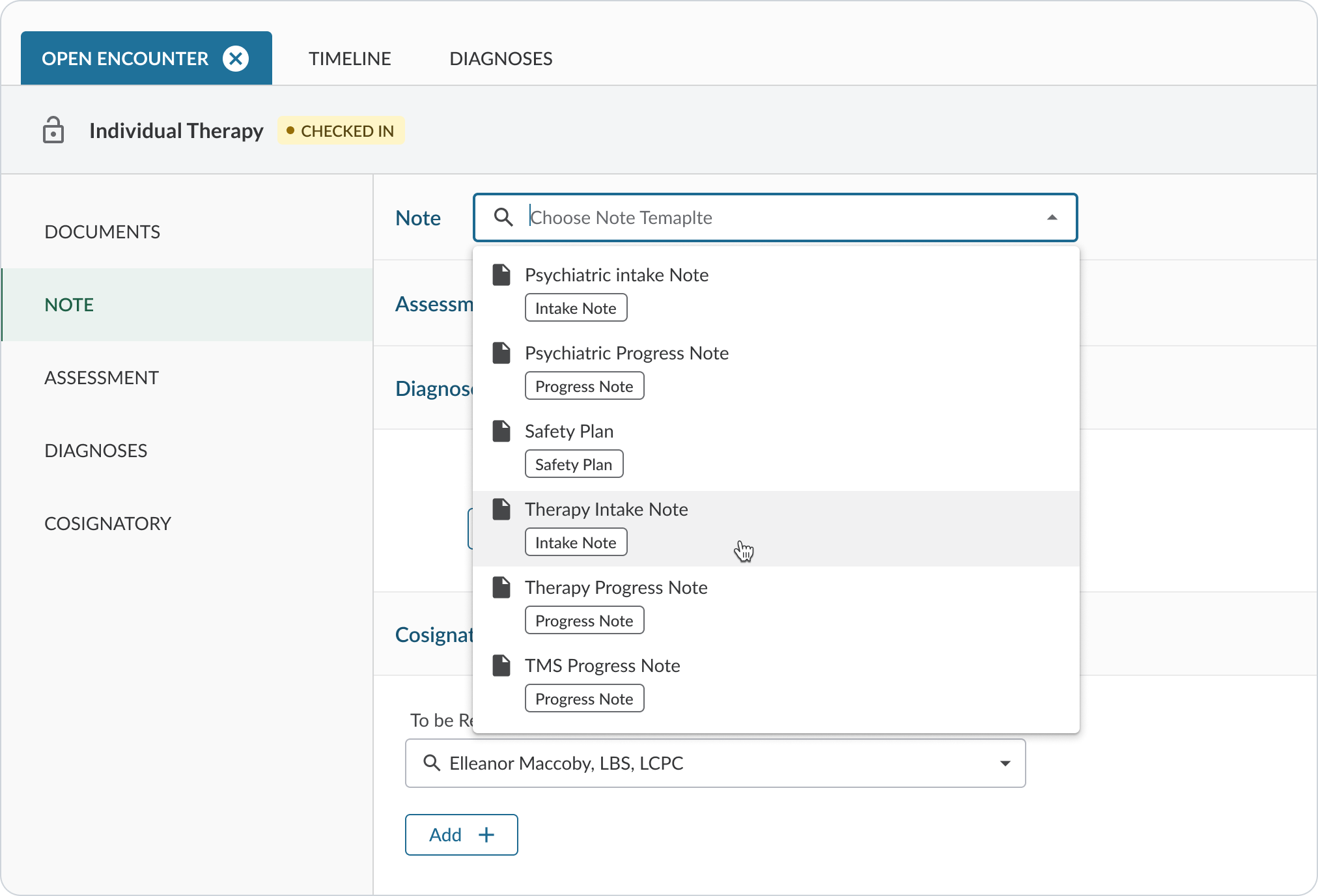Click the Checked In status badge

pos(341,131)
